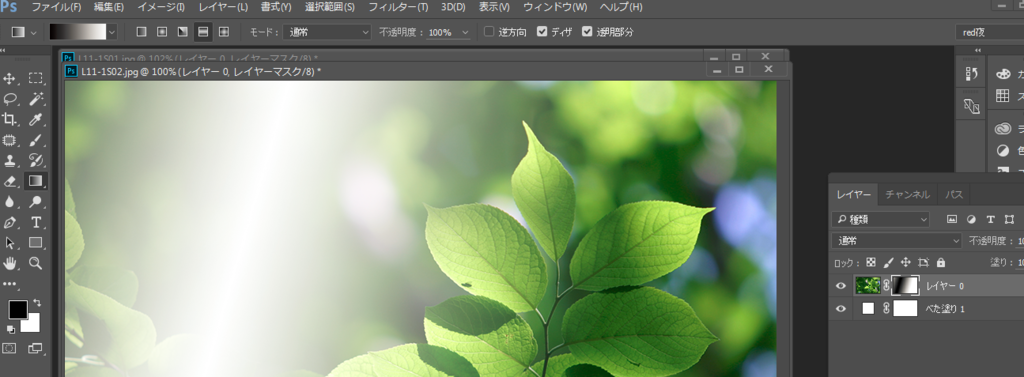This screenshot has width=1024, height=377.
Task: Expand the right dock panels double-arrow
Action: (x=977, y=50)
